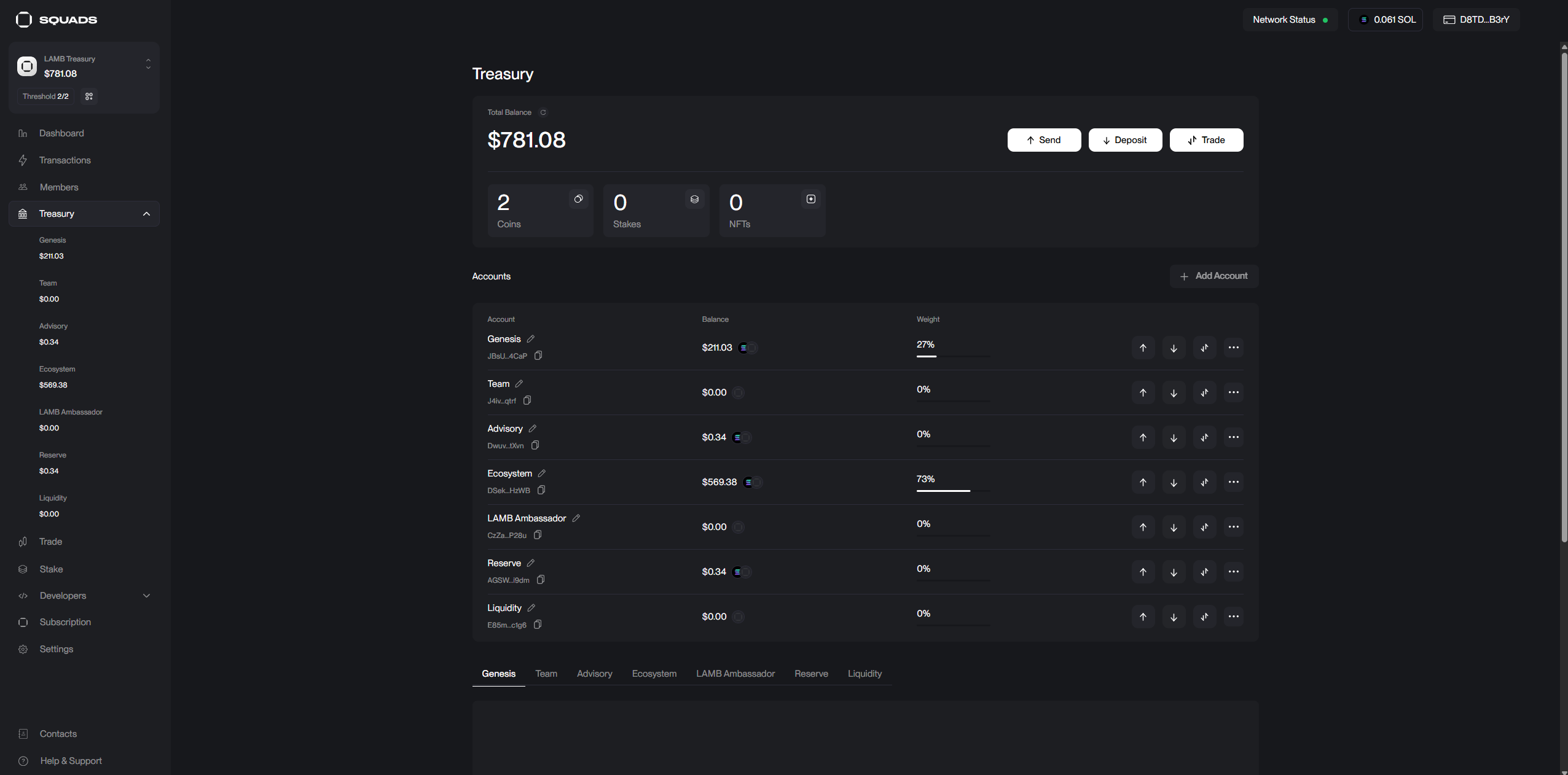Switch to the Liquidity tab
1568x775 pixels.
pyautogui.click(x=864, y=674)
